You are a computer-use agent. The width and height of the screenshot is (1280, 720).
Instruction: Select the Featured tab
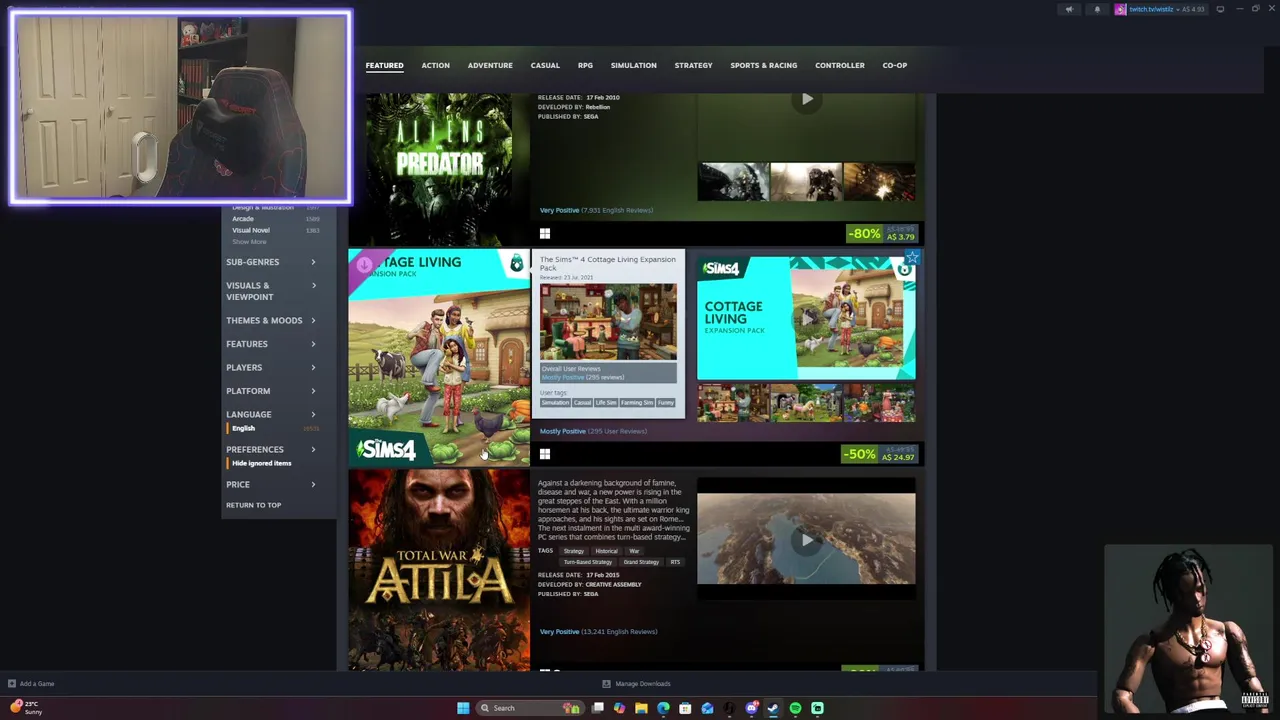[384, 65]
